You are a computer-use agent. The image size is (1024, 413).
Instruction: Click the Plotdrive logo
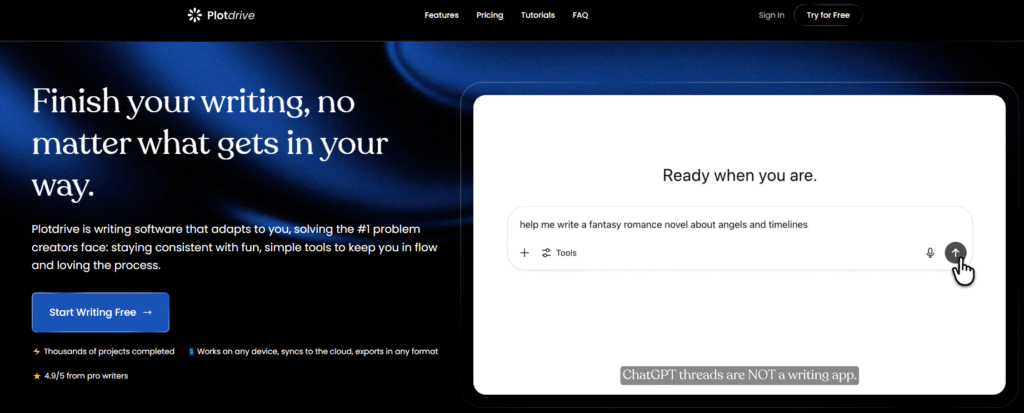coord(221,15)
